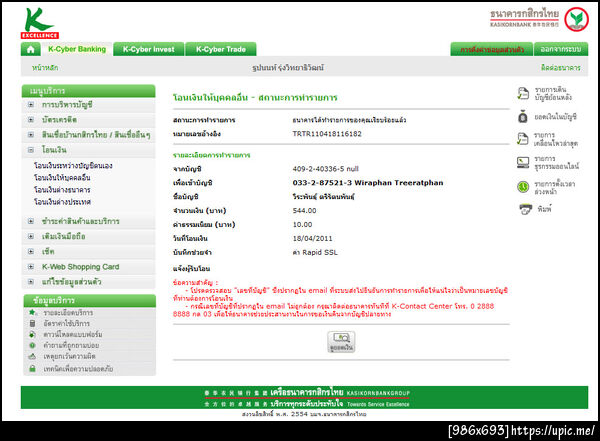Open รายการเดินบัญชีย้อนหลัง statement icon
The image size is (600, 441).
pyautogui.click(x=523, y=93)
